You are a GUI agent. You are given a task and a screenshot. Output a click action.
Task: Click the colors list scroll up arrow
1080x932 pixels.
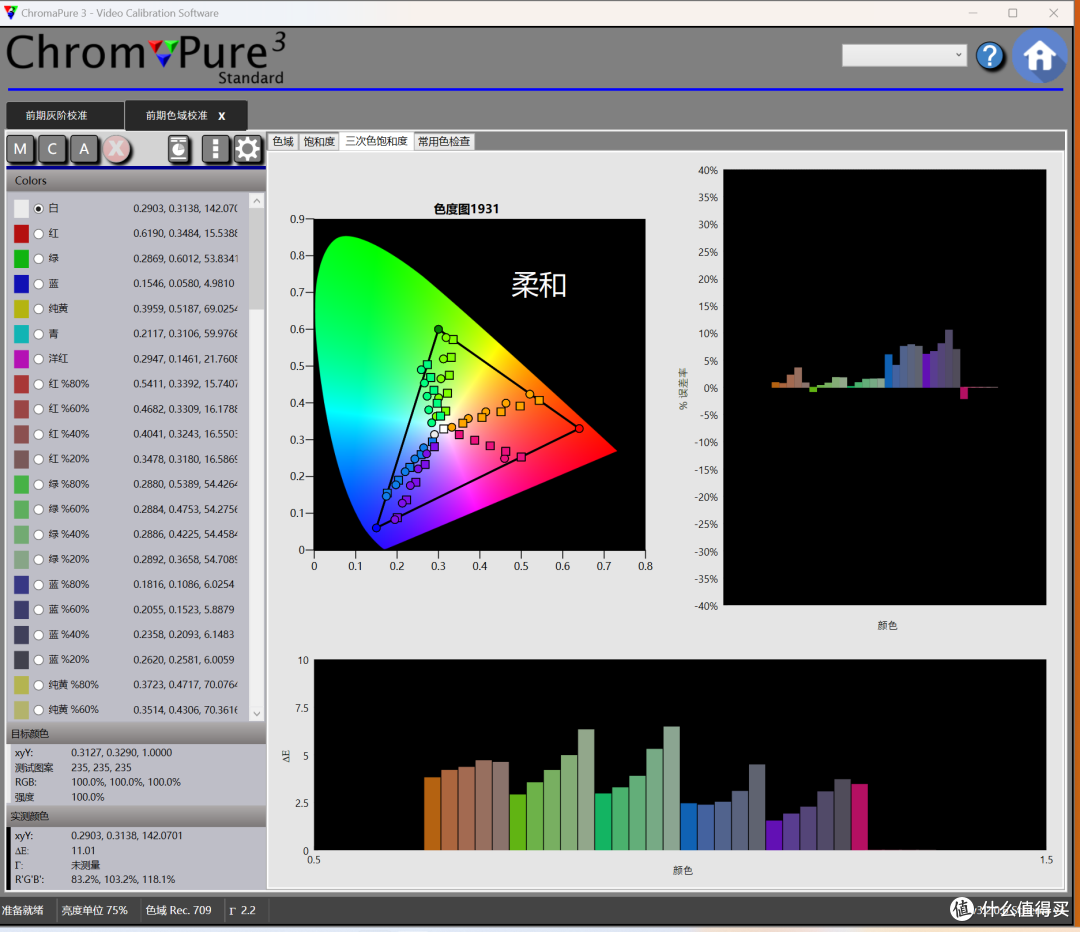coord(256,201)
